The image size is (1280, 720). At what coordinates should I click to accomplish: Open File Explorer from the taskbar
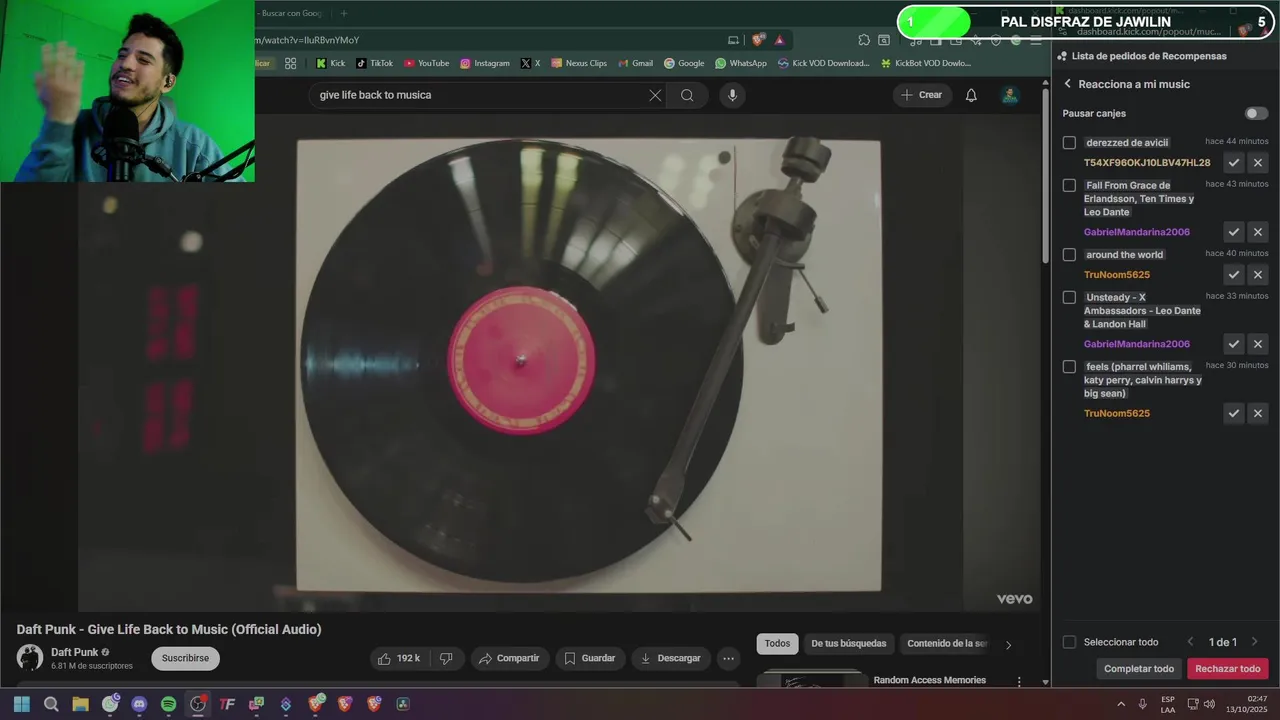(80, 704)
